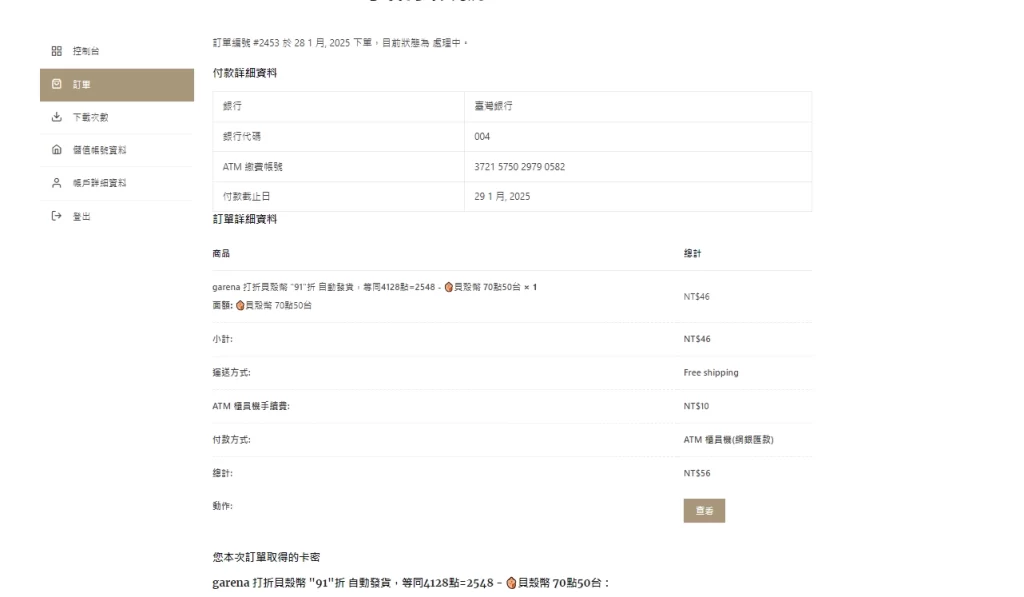The image size is (1024, 597).
Task: Select the orders icon in the sidebar
Action: tap(55, 84)
